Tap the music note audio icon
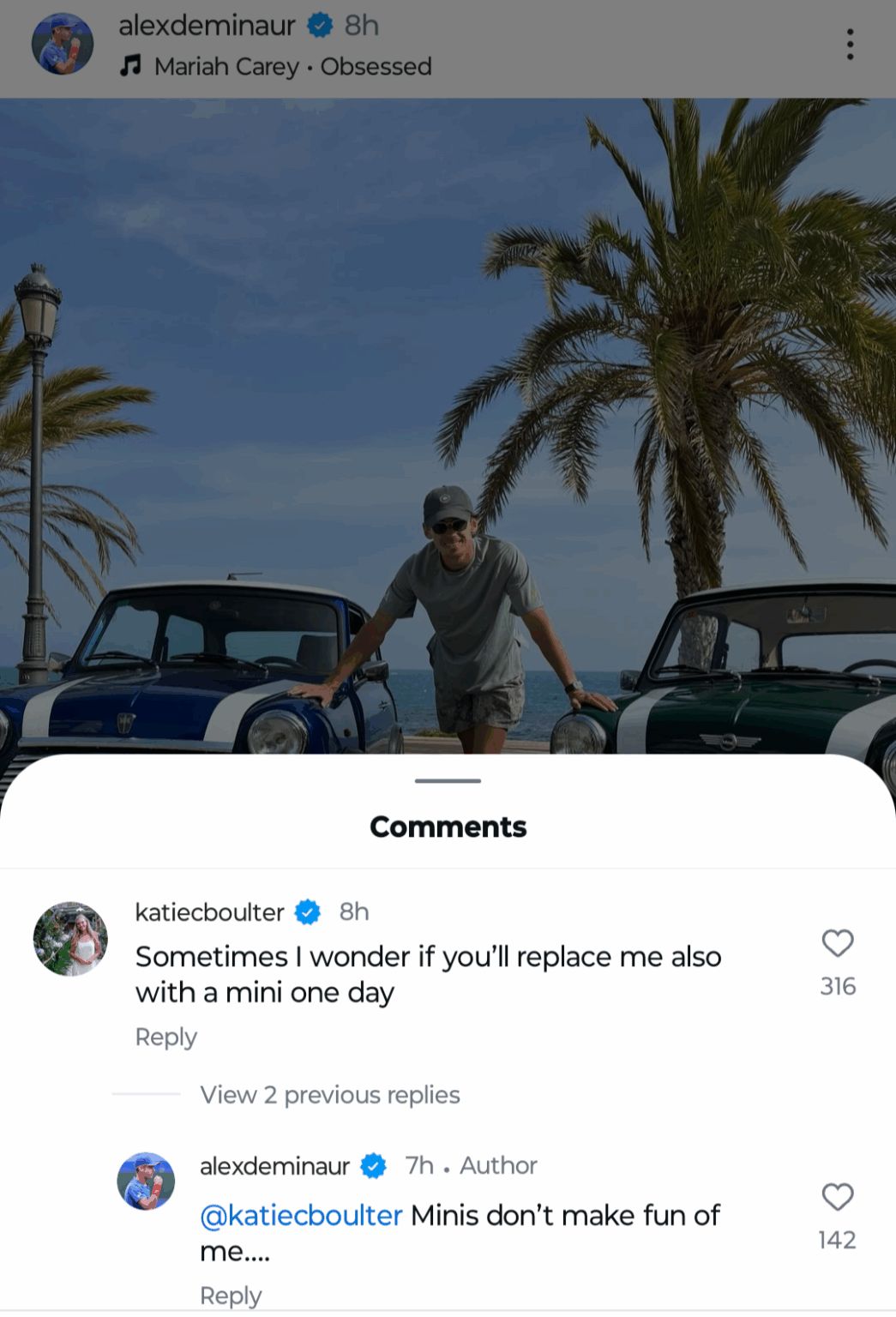The image size is (896, 1317). 130,66
